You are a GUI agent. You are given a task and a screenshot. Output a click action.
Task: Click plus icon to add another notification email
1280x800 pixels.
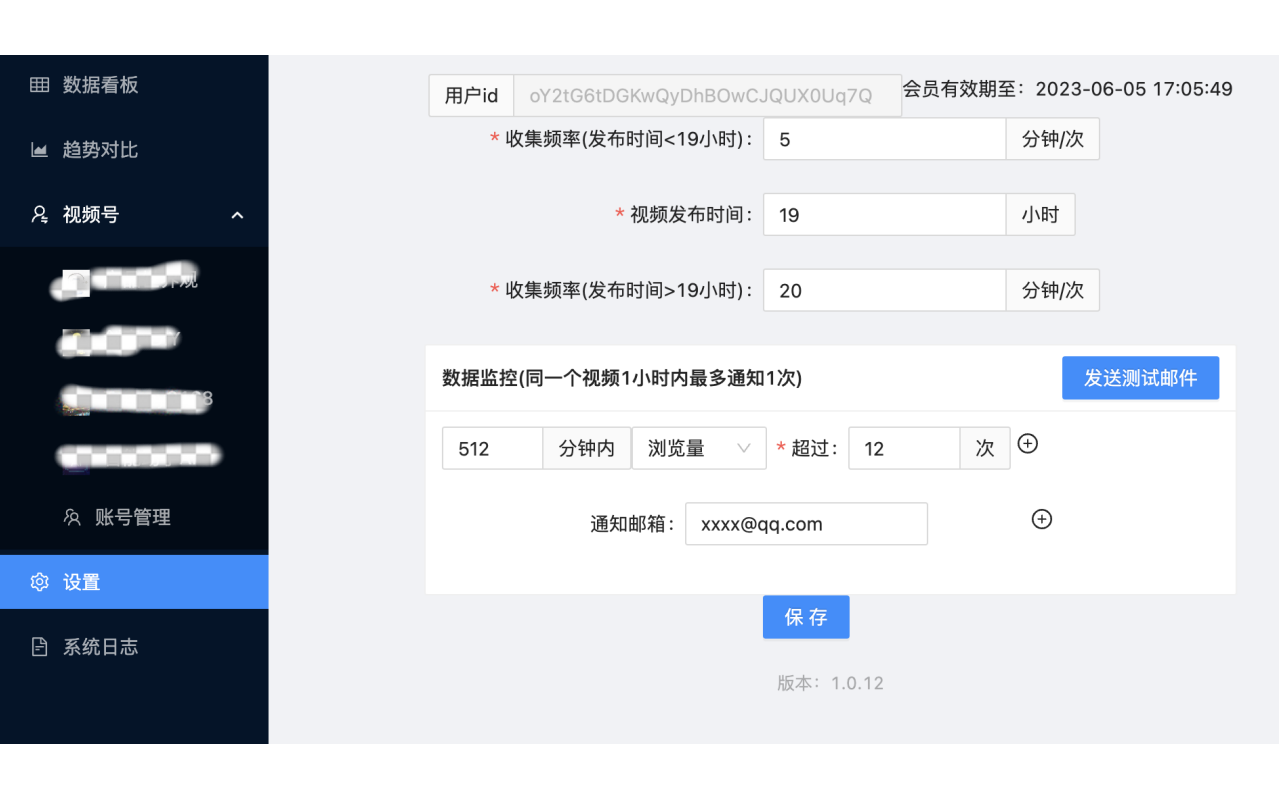(x=1041, y=519)
